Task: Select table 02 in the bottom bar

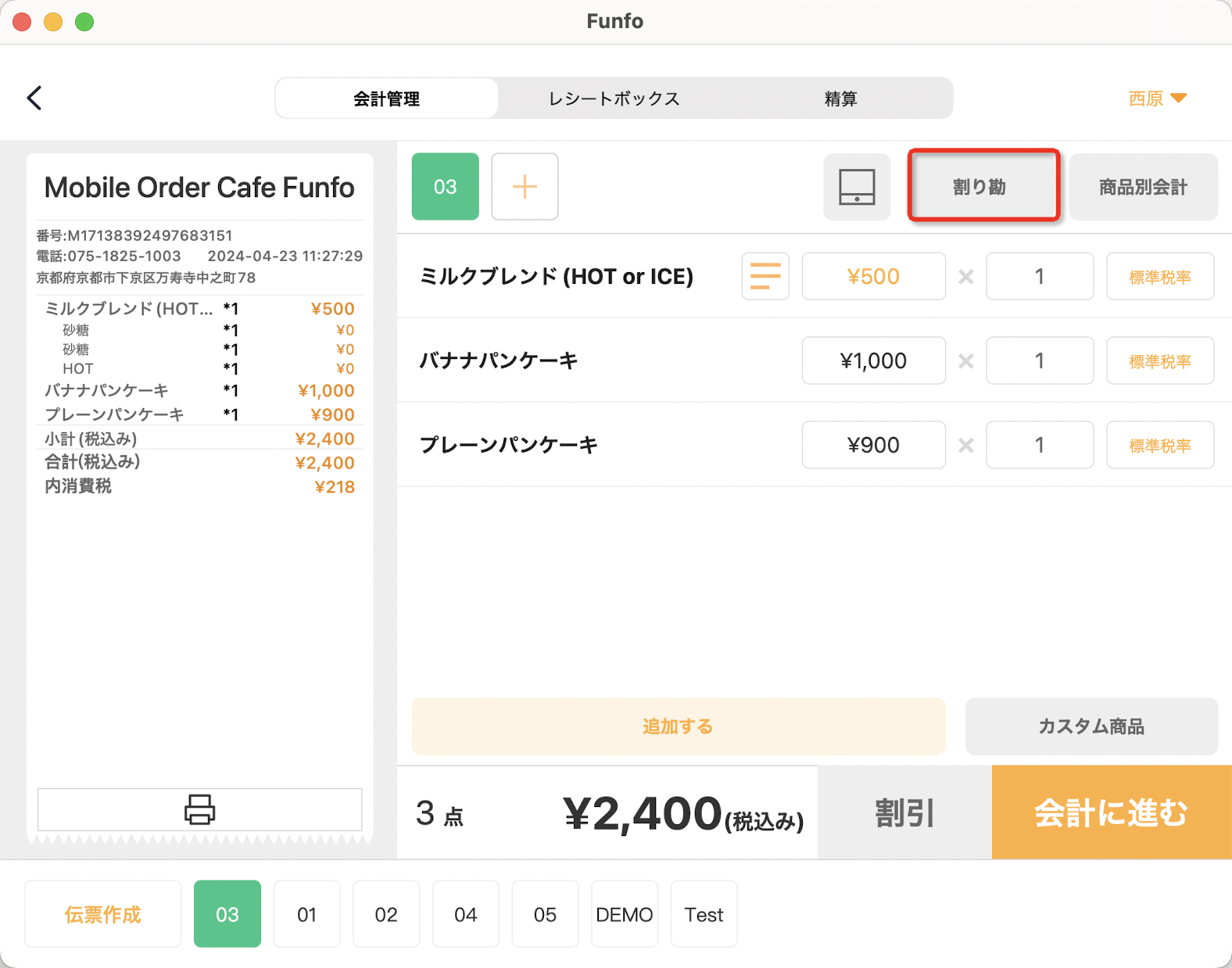Action: tap(386, 914)
